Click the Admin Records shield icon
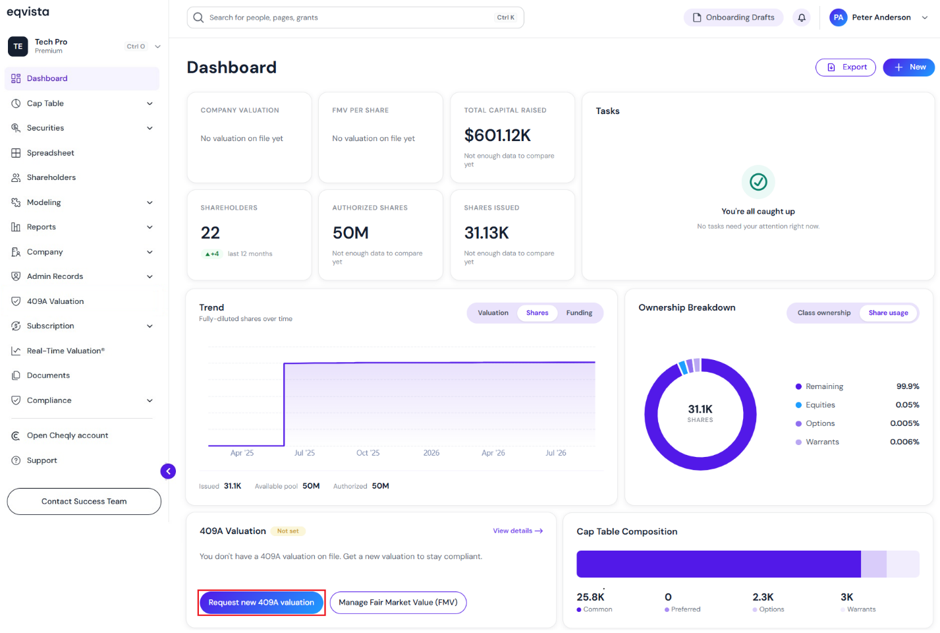Screen dimensions: 940x633 [x=16, y=276]
